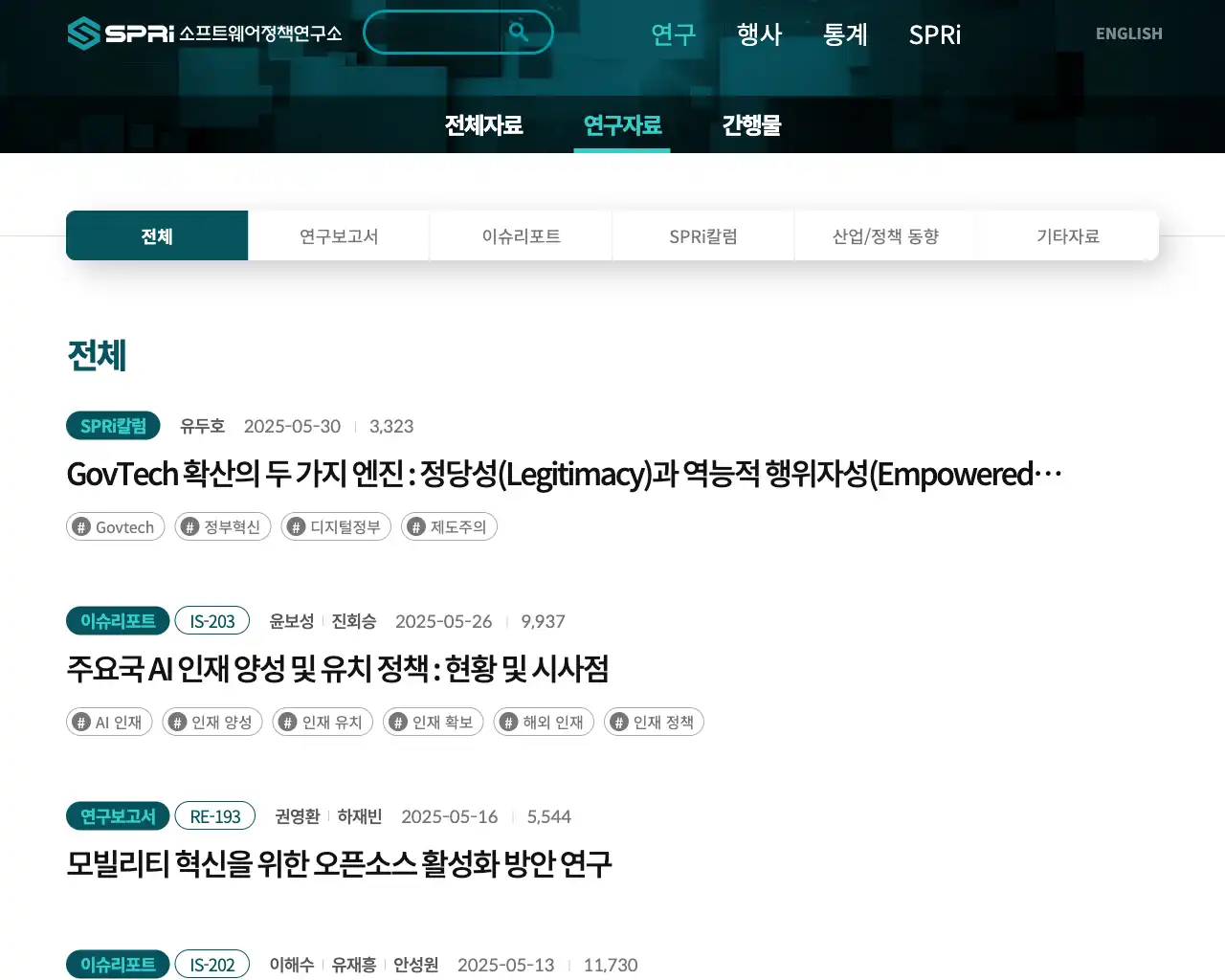Click the 해외 인재 hashtag tag
Screen dimensions: 1225x980
pos(544,722)
